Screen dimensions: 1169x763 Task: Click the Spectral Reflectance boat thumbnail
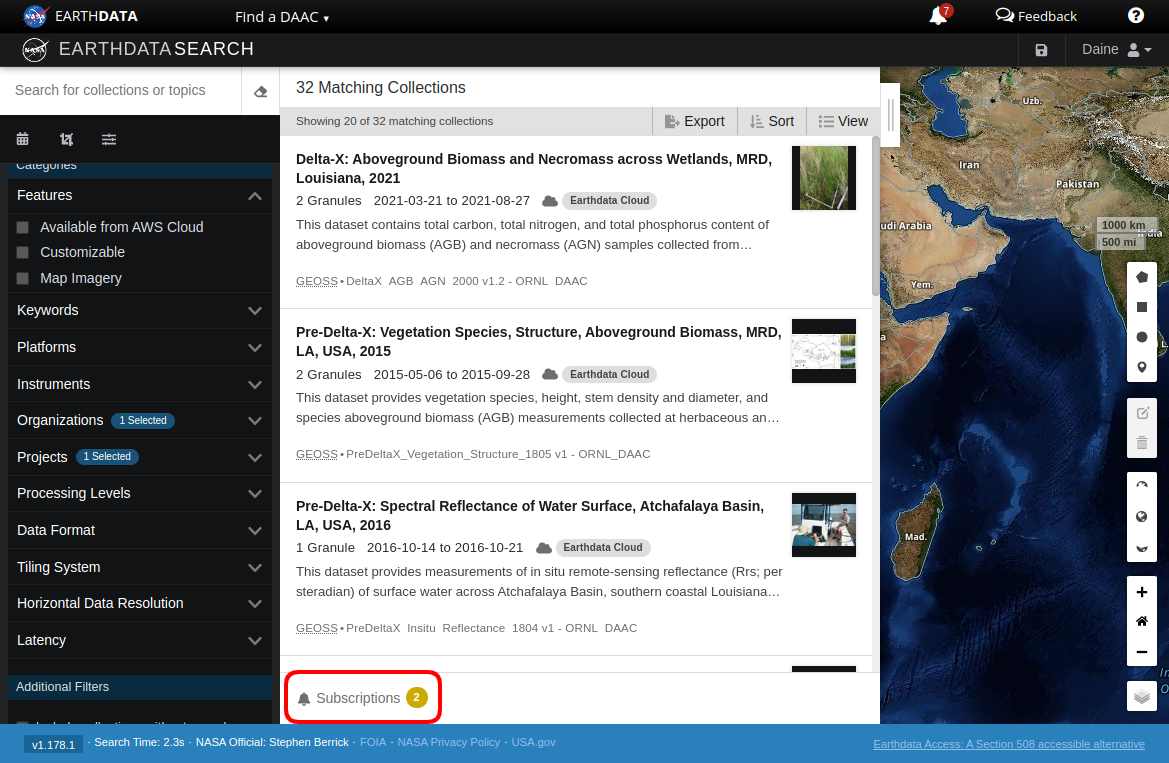(824, 524)
